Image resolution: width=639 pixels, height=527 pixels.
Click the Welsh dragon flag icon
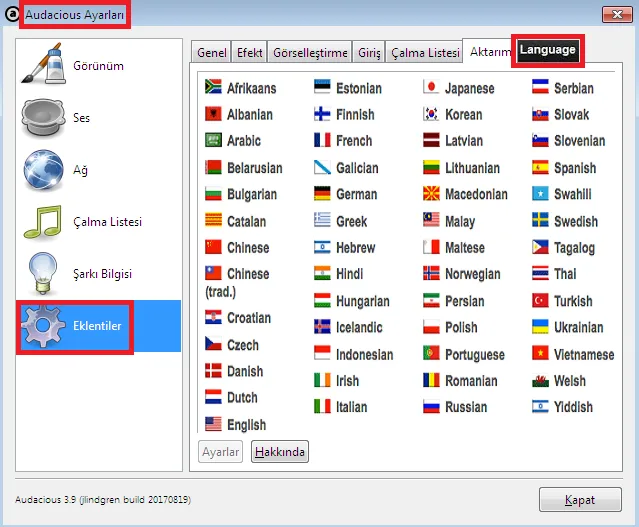click(540, 381)
